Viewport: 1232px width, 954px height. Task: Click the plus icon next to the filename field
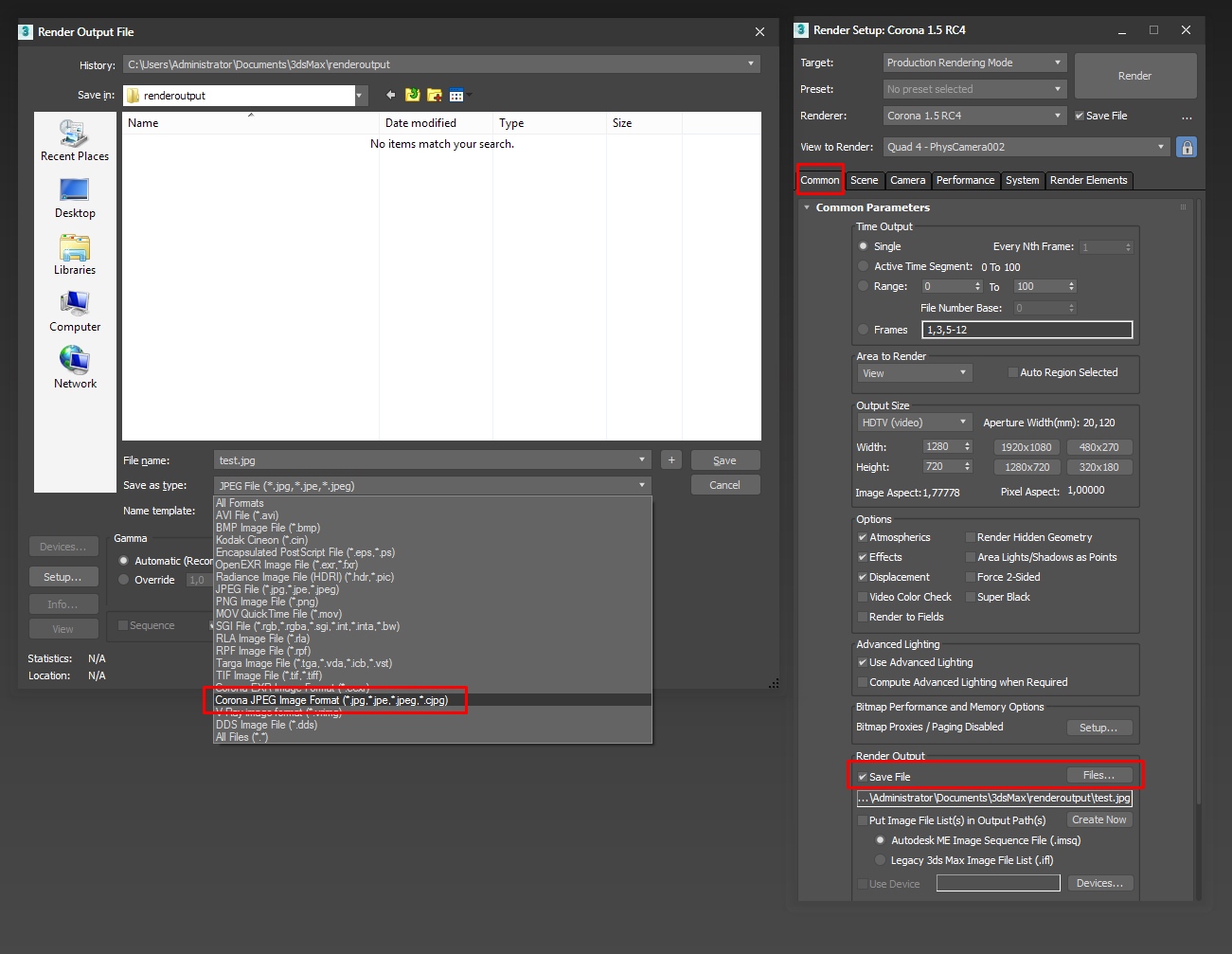click(x=671, y=459)
